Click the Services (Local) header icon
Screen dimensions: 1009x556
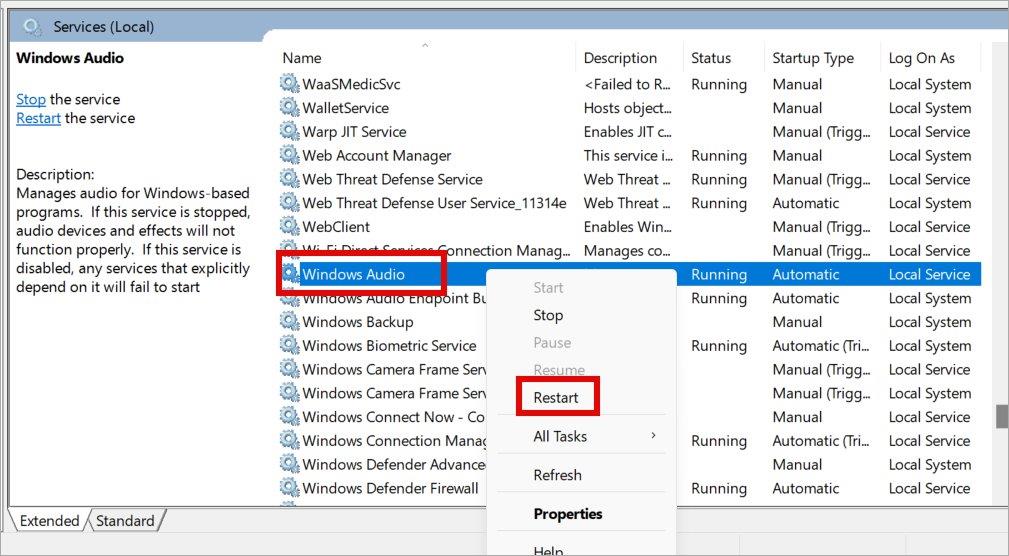(32, 27)
